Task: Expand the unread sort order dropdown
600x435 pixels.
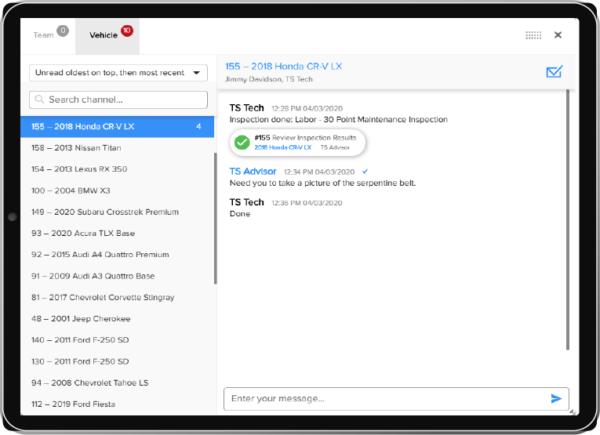Action: click(x=117, y=73)
